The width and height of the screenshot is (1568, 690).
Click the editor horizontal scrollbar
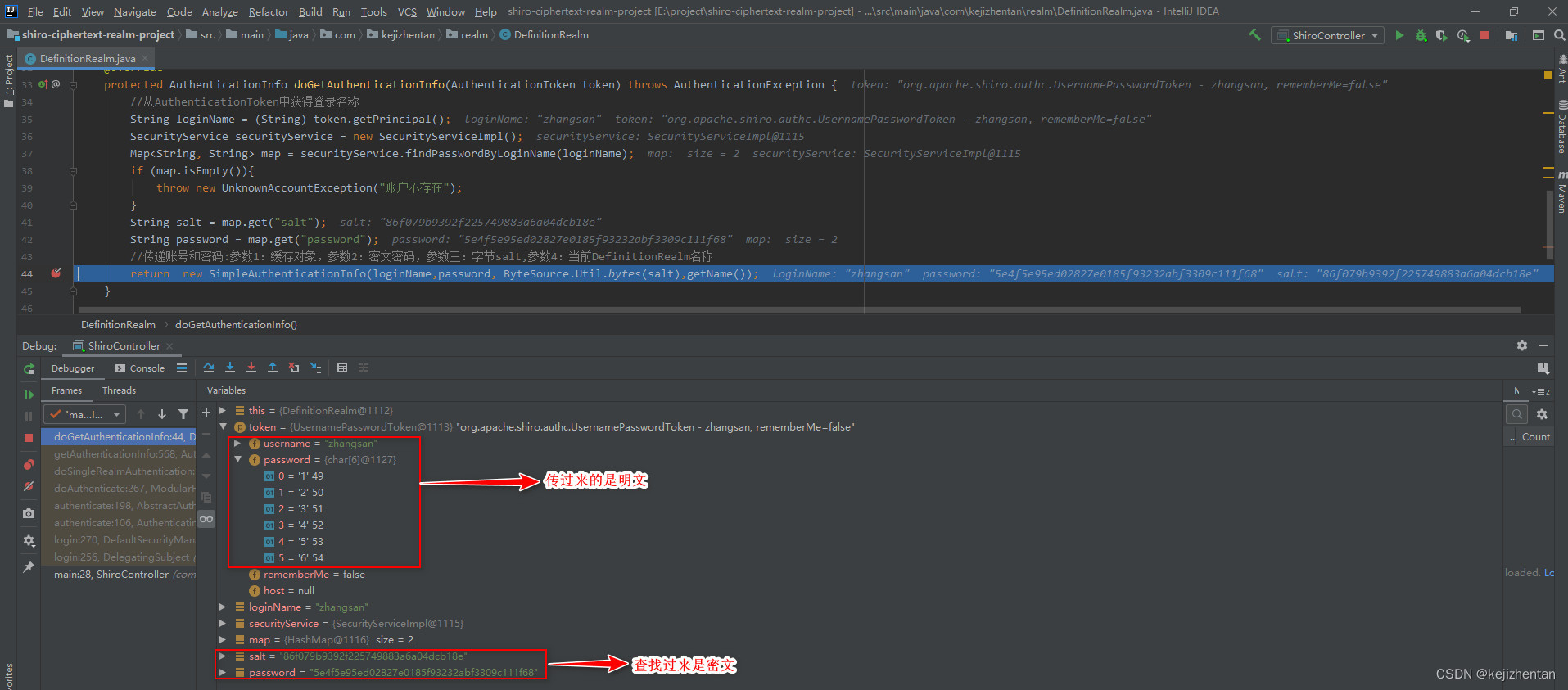pos(798,310)
